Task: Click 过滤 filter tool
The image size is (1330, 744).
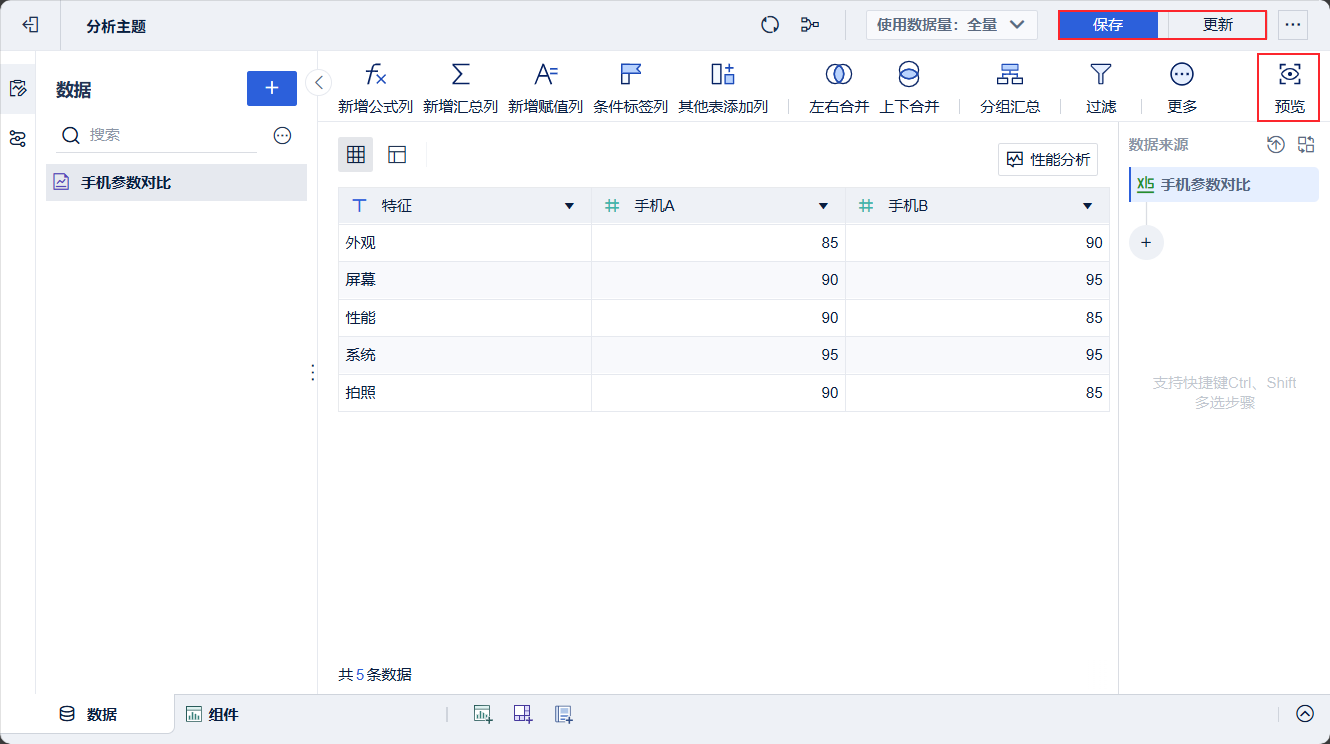Action: [x=1101, y=88]
